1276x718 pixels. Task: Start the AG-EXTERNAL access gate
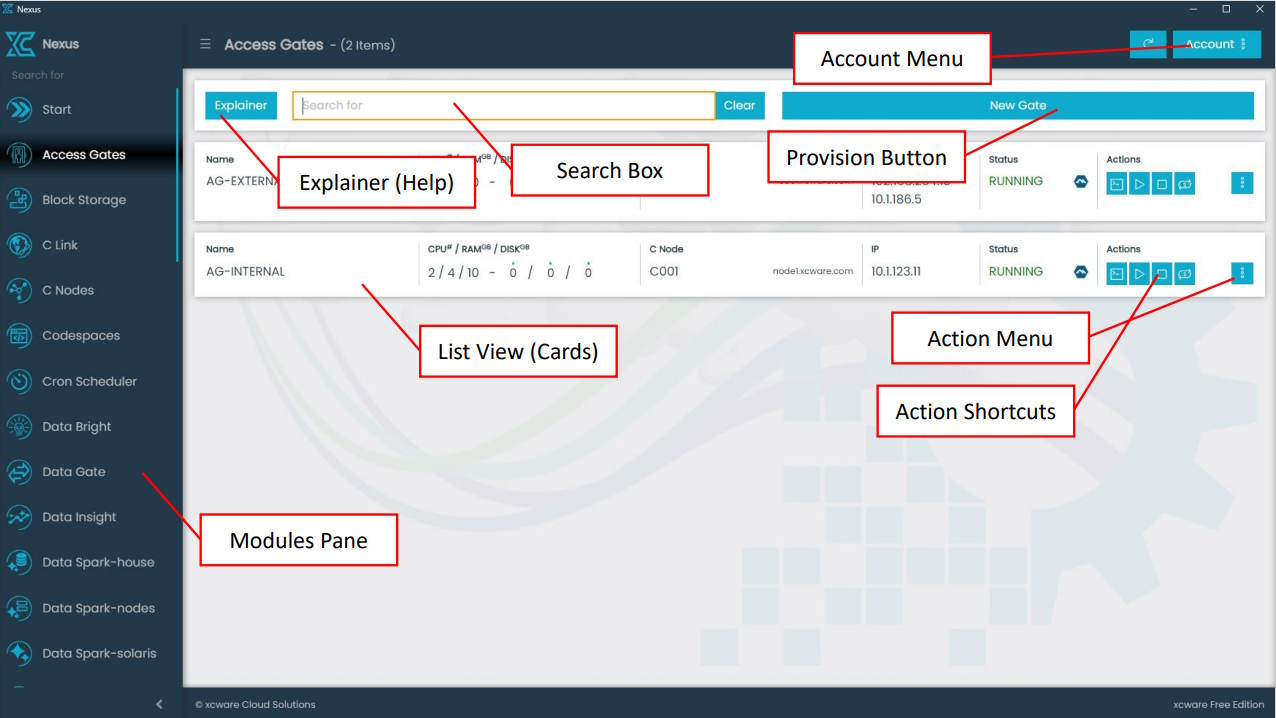(x=1139, y=183)
